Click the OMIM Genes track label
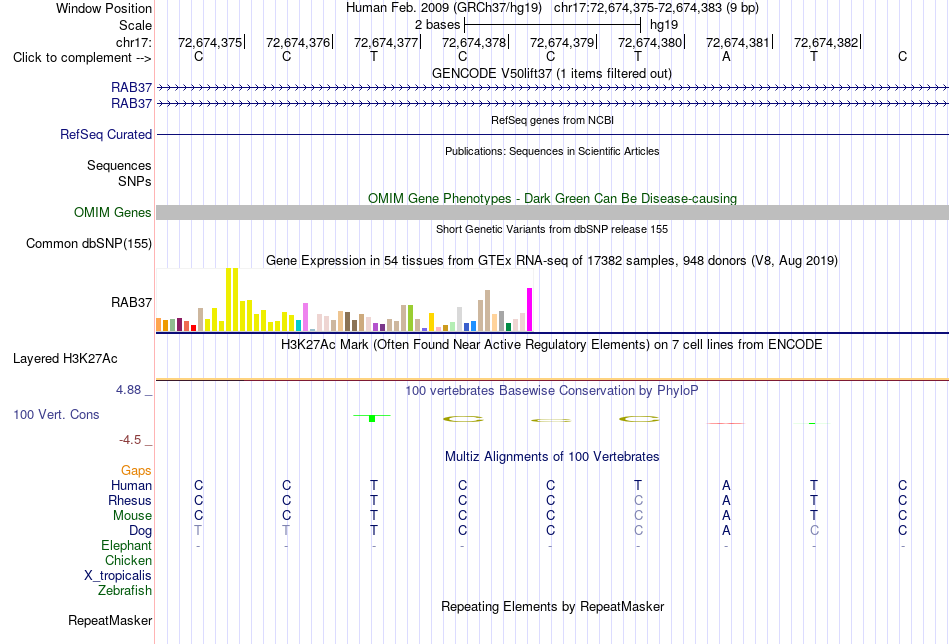 [x=112, y=213]
